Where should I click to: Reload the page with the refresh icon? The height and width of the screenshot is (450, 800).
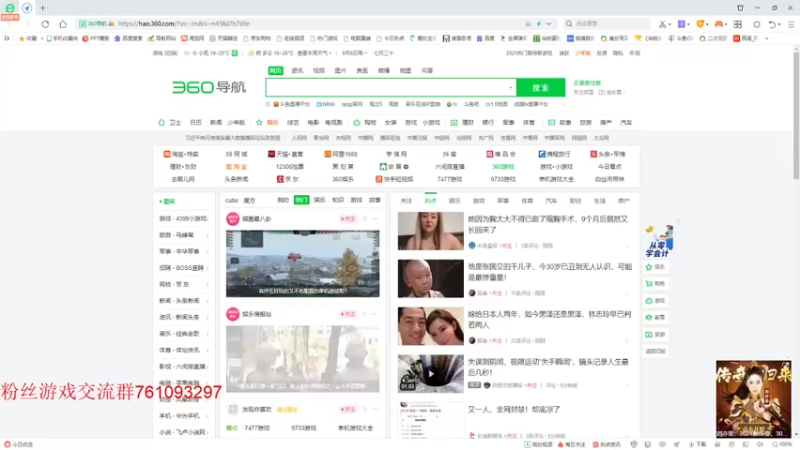45,24
